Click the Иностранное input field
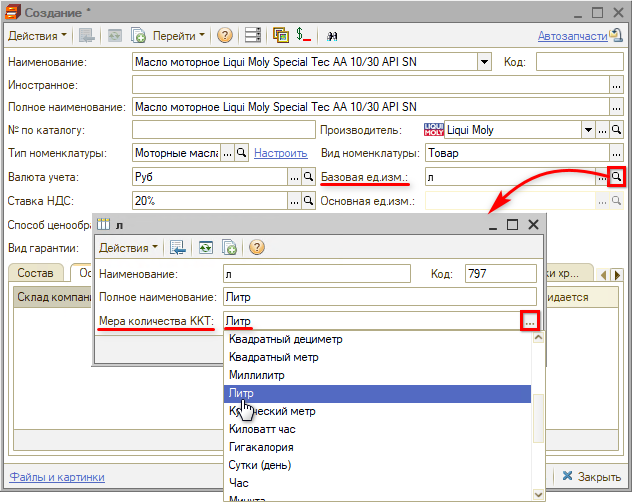This screenshot has height=502, width=632. point(371,85)
